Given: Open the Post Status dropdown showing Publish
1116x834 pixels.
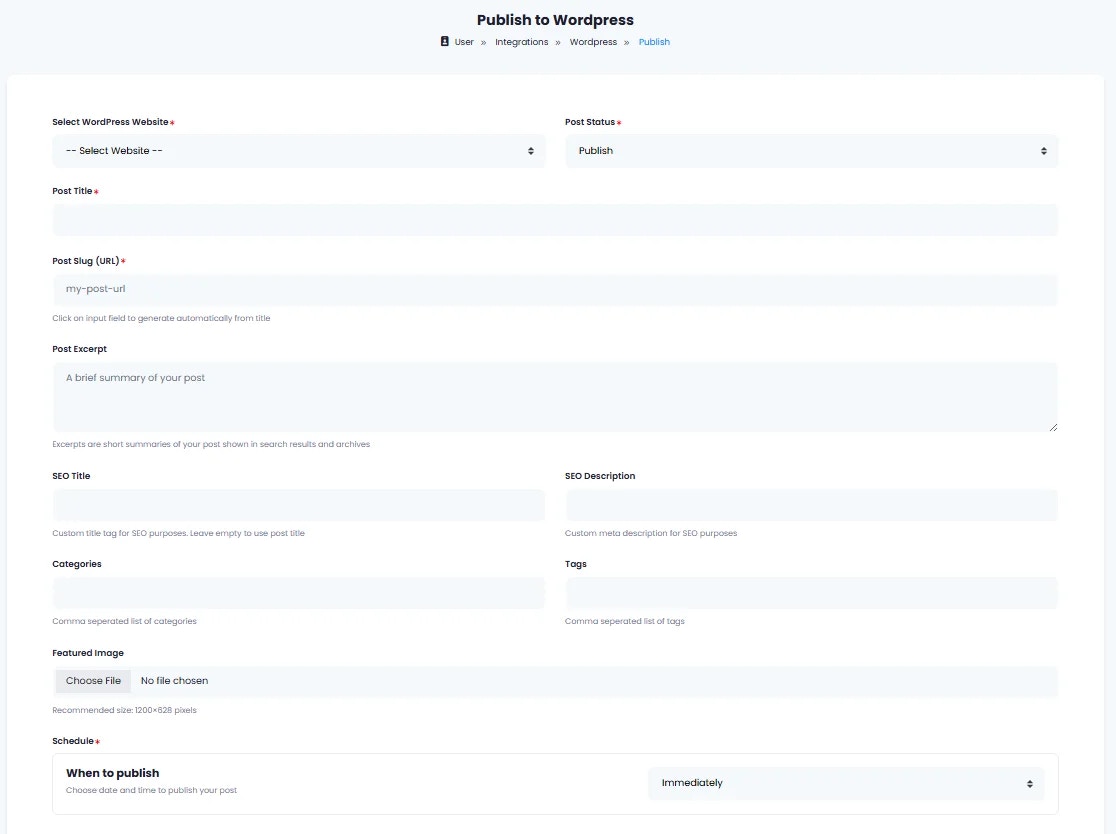Looking at the screenshot, I should pyautogui.click(x=811, y=150).
